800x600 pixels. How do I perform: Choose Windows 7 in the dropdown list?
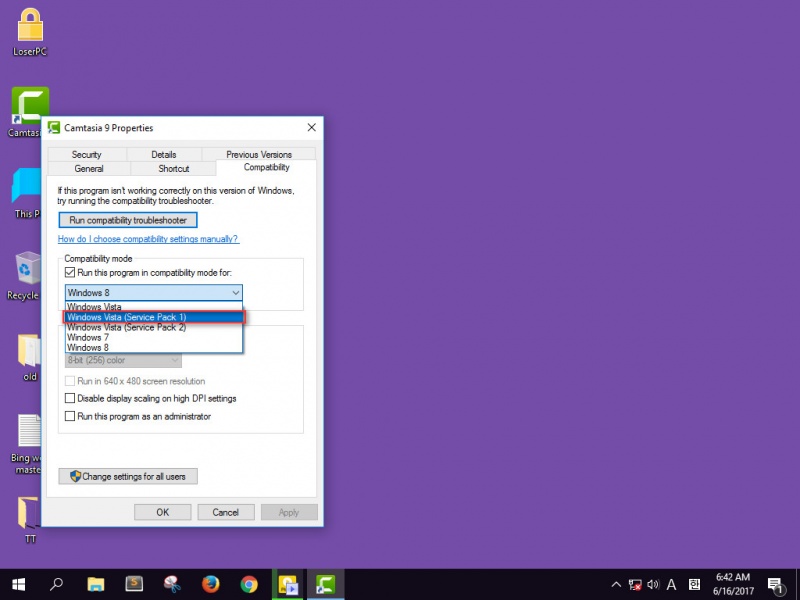154,337
